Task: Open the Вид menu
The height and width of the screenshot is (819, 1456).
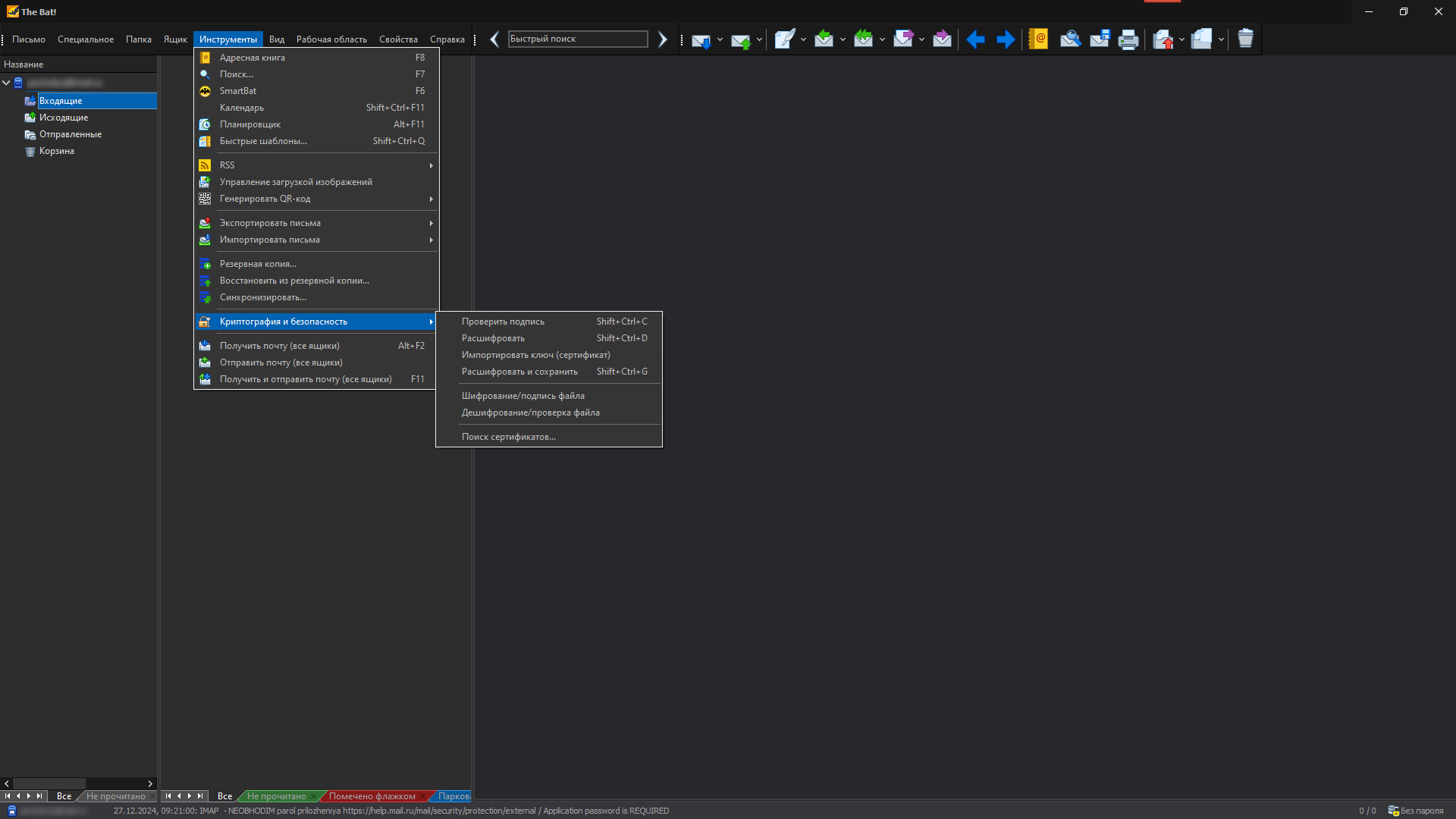Action: pyautogui.click(x=276, y=39)
